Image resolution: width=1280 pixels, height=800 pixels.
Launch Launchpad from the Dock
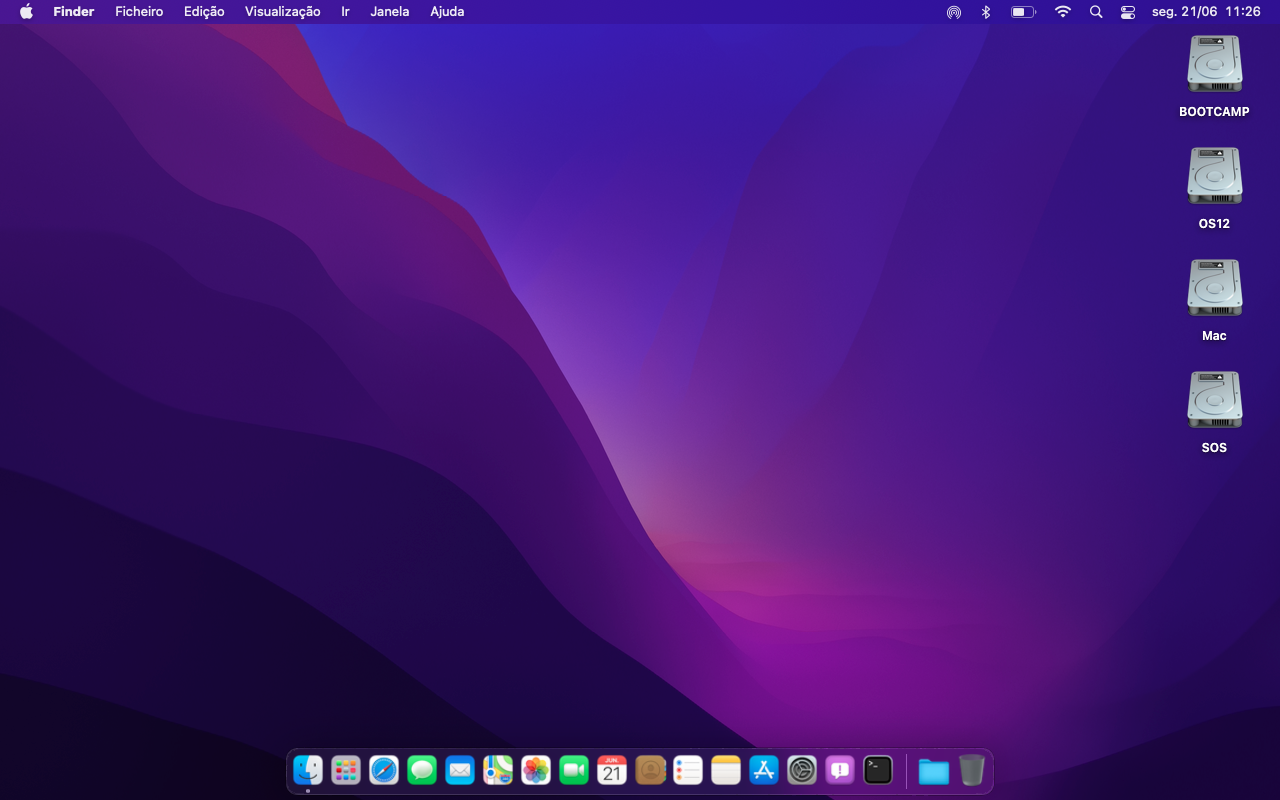[x=346, y=770]
